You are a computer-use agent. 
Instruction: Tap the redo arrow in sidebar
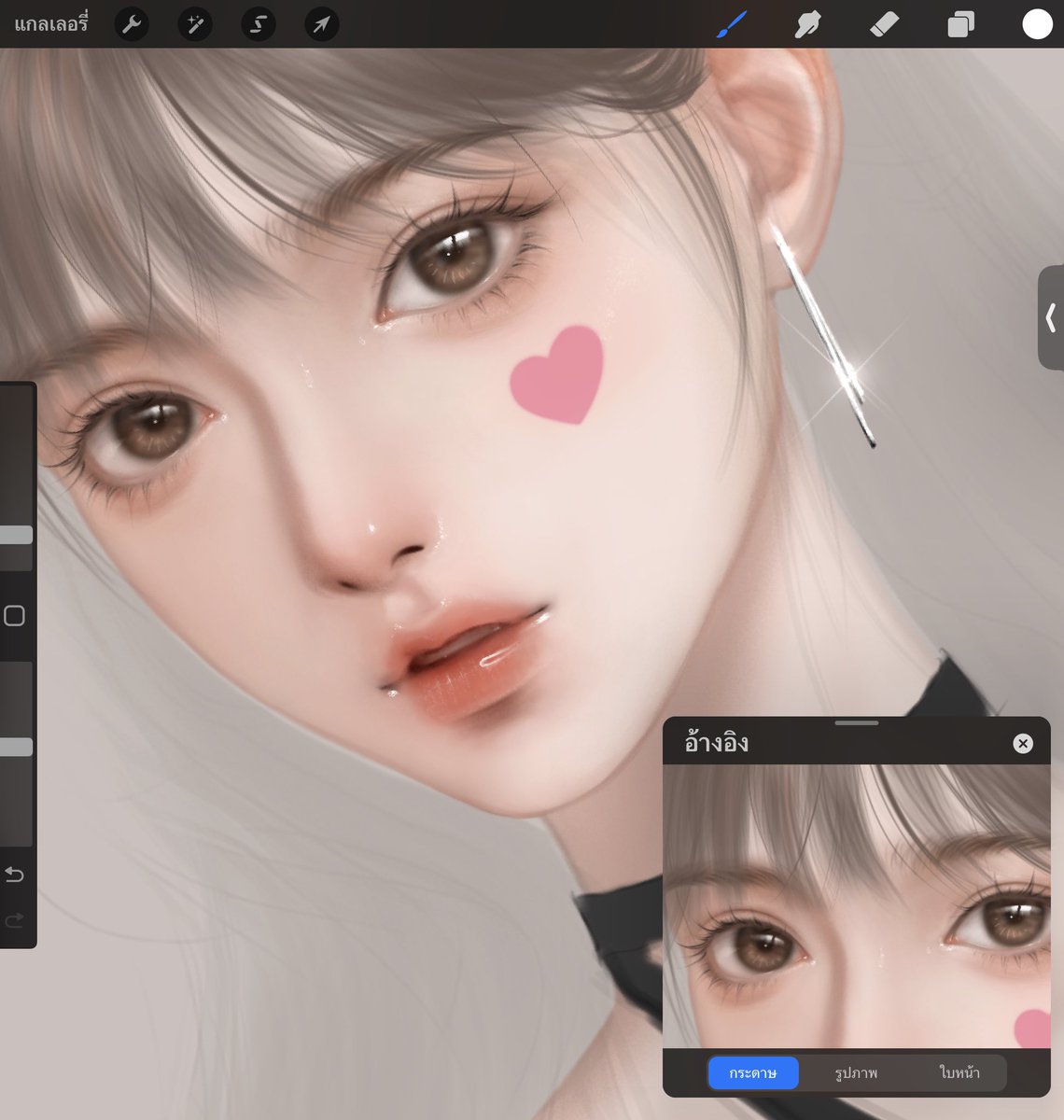click(15, 919)
